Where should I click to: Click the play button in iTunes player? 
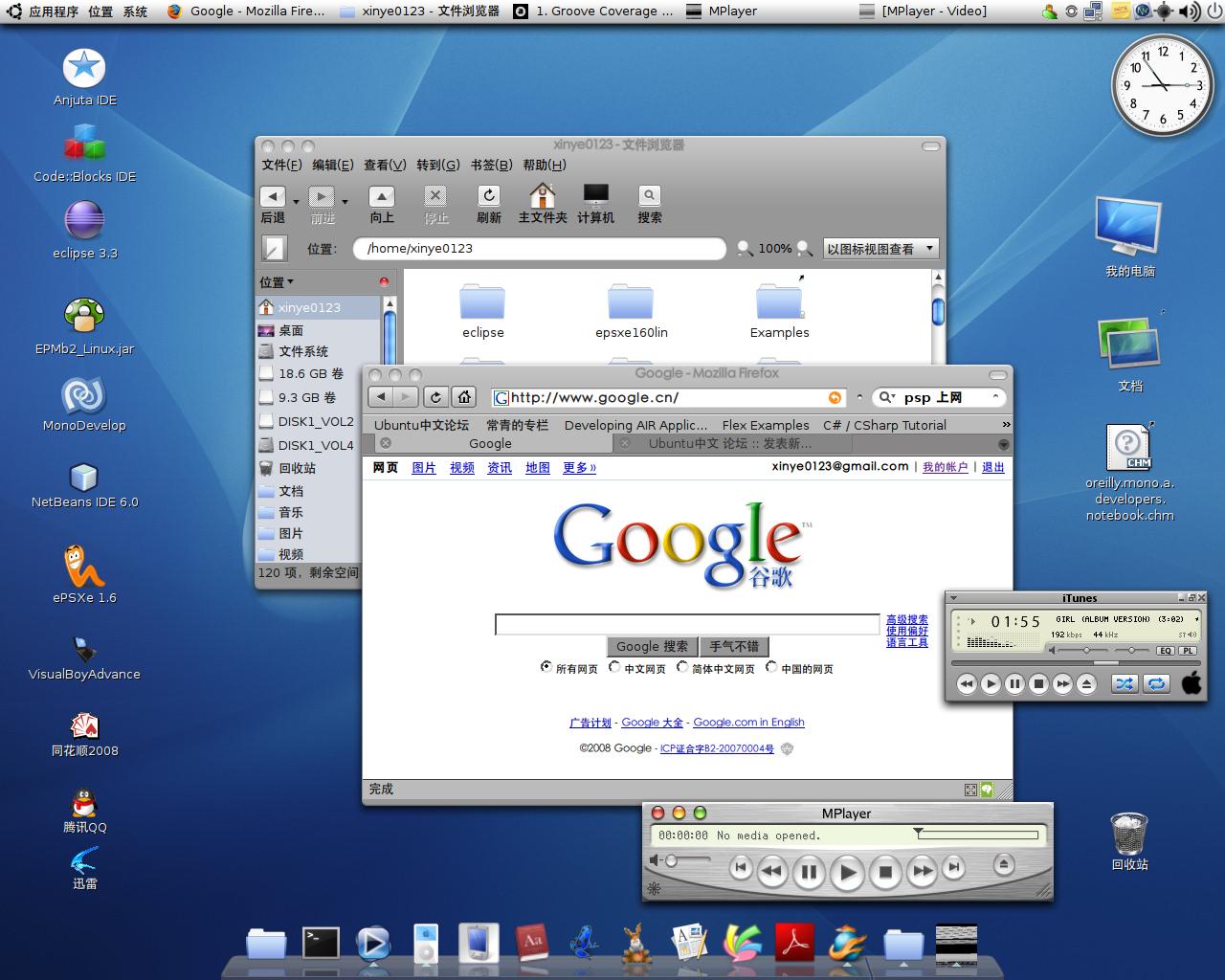pyautogui.click(x=991, y=683)
